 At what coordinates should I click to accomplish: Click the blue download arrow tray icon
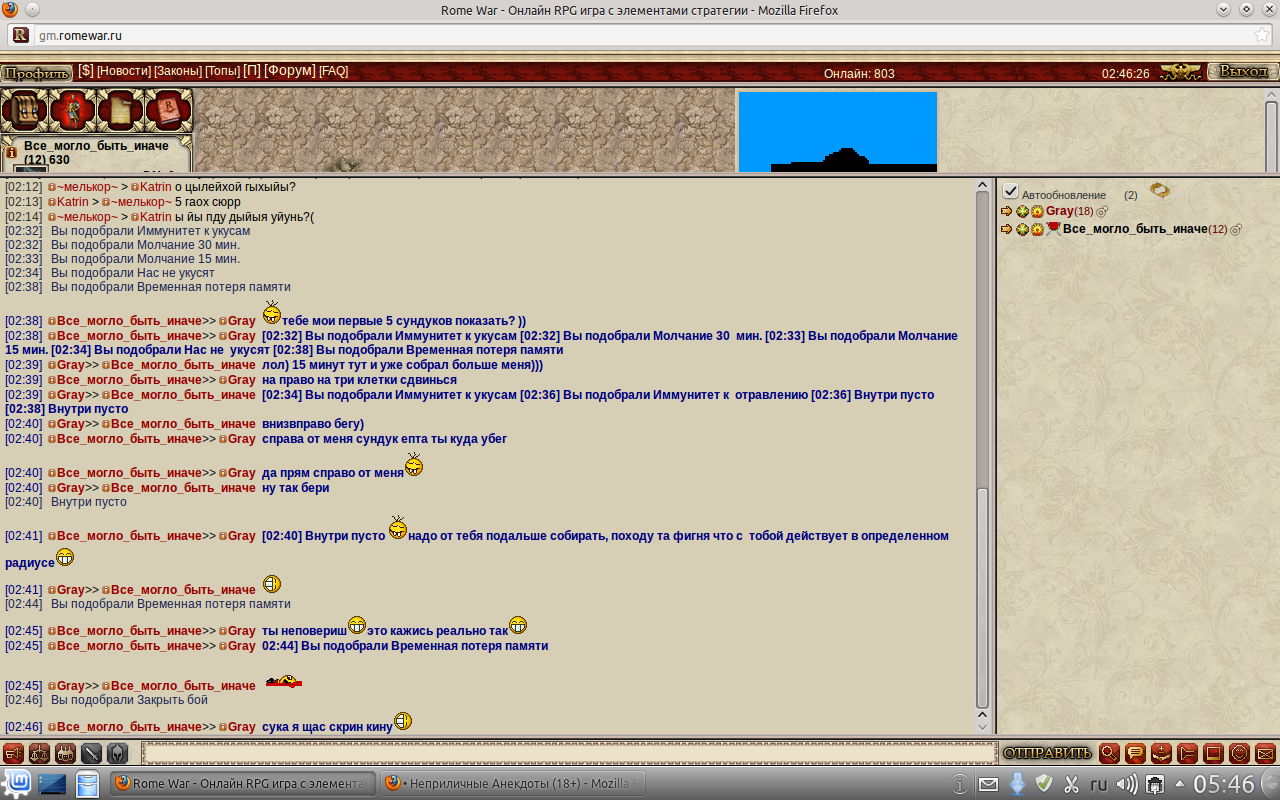pyautogui.click(x=1017, y=784)
